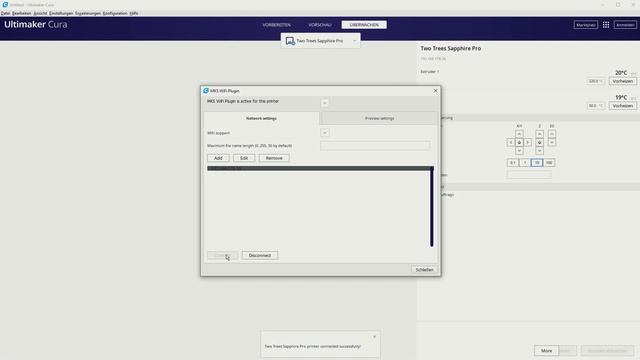Screen dimensions: 640x360
Task: Click the third column down arrow beside Z
Action: click(552, 142)
